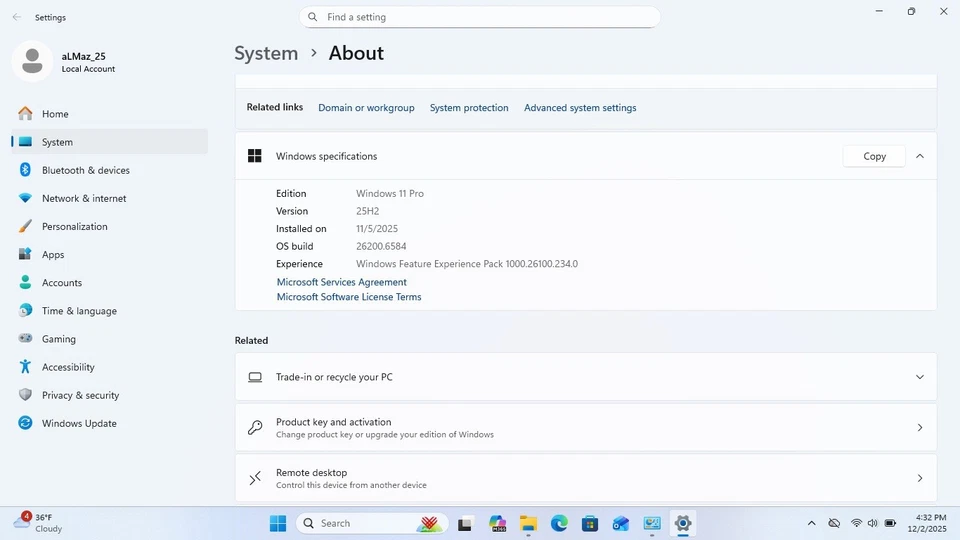Click the Bluetooth icon in sidebar
960x540 pixels.
[x=25, y=170]
